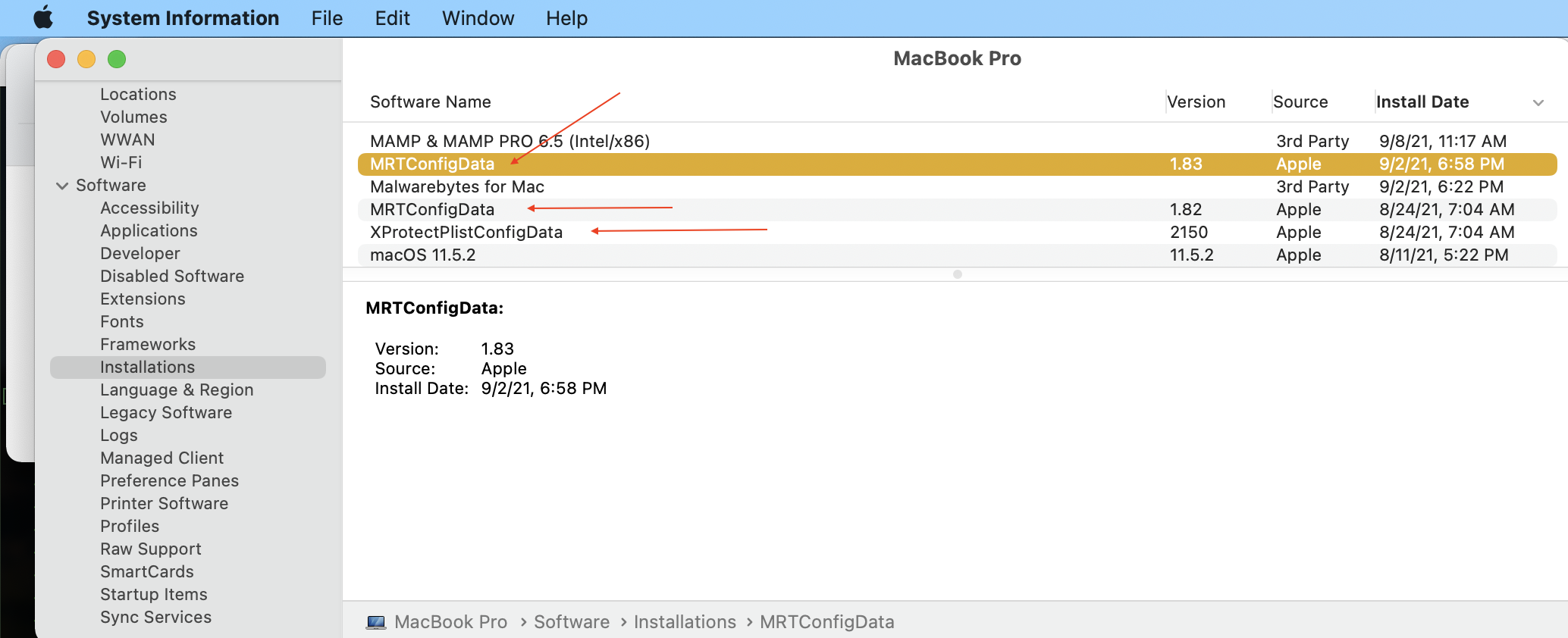This screenshot has height=638, width=1568.
Task: Click the 9/8/21, 11:17 AM install date
Action: coord(1443,141)
